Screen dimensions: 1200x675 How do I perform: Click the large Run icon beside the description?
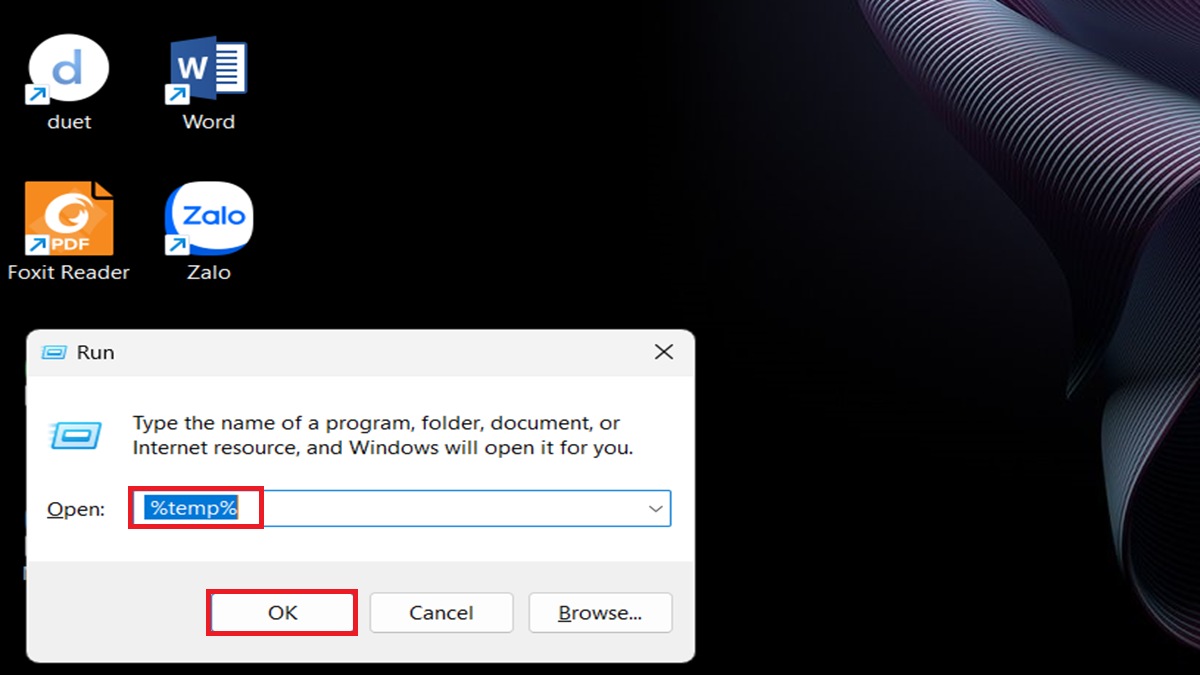click(75, 435)
